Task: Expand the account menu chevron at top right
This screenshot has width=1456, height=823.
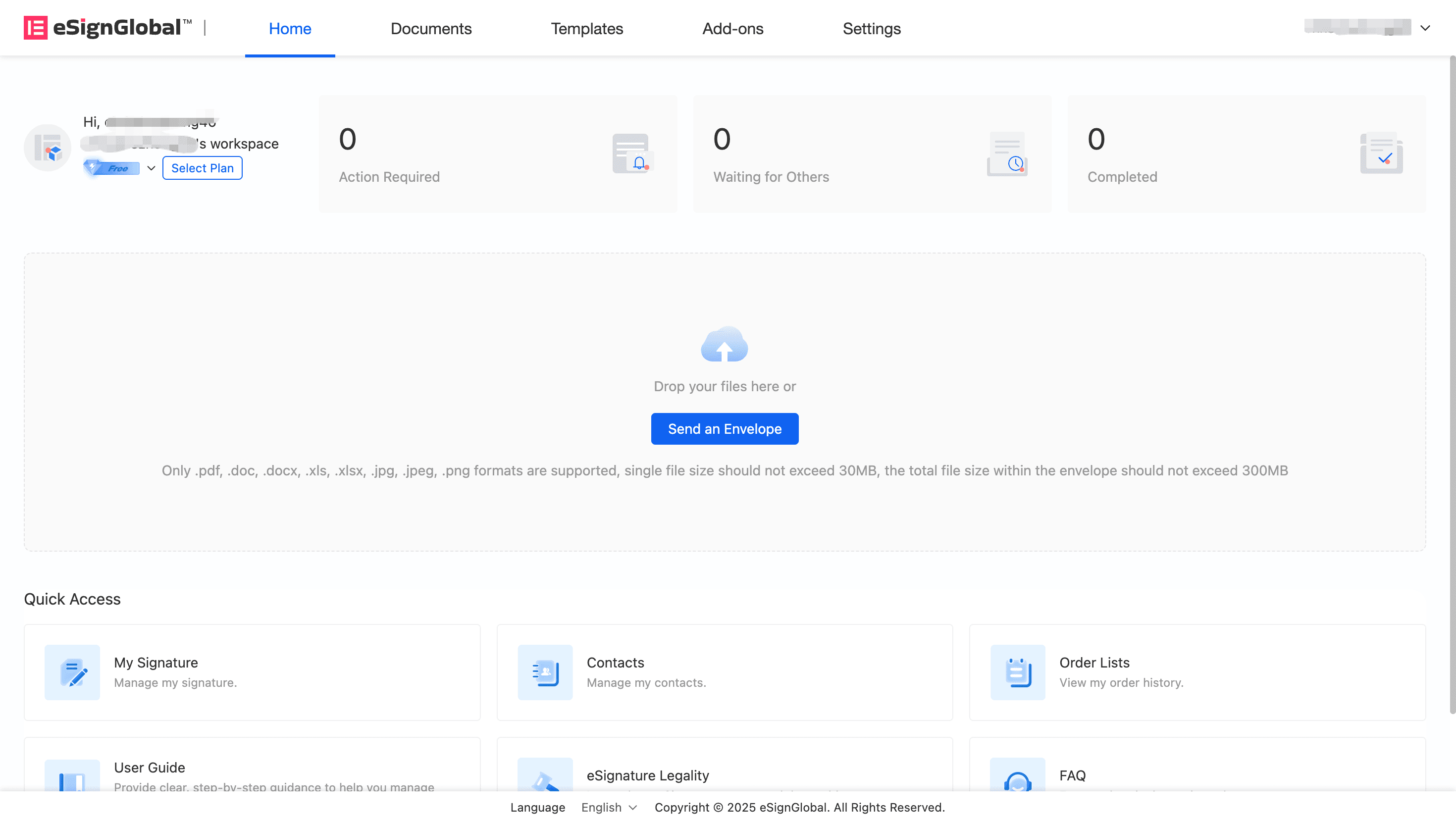Action: [x=1425, y=28]
